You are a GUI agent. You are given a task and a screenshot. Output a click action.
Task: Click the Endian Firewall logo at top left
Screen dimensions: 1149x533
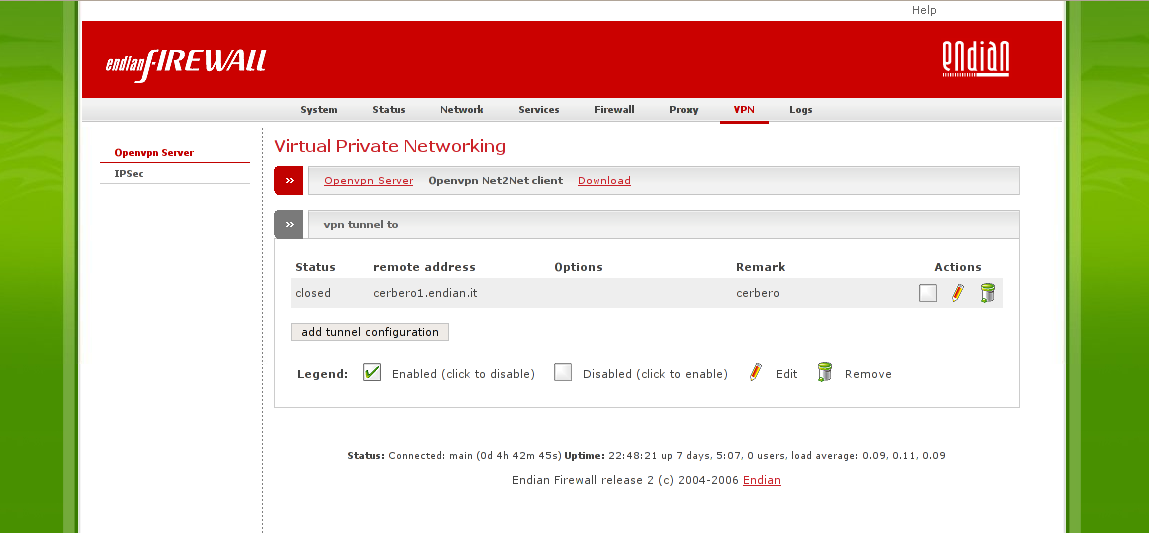[x=185, y=65]
